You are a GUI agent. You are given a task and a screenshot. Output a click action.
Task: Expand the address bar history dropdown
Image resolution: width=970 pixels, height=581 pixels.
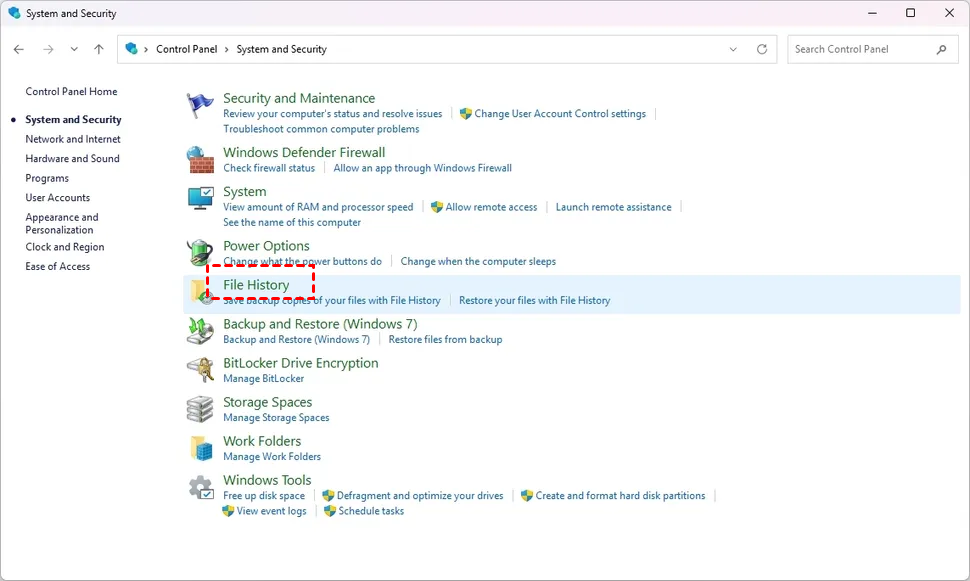pos(734,49)
